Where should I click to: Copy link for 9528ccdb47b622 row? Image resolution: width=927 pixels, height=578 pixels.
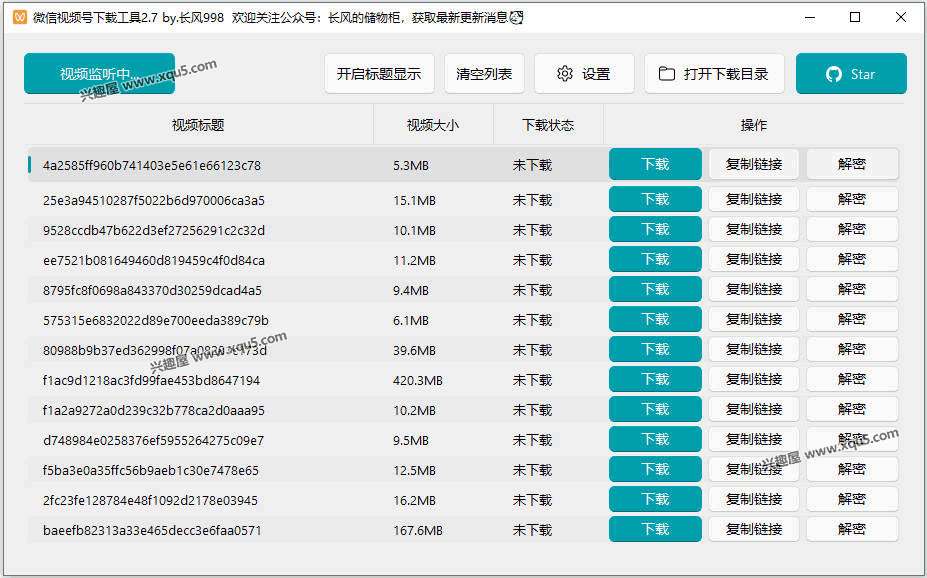[754, 229]
